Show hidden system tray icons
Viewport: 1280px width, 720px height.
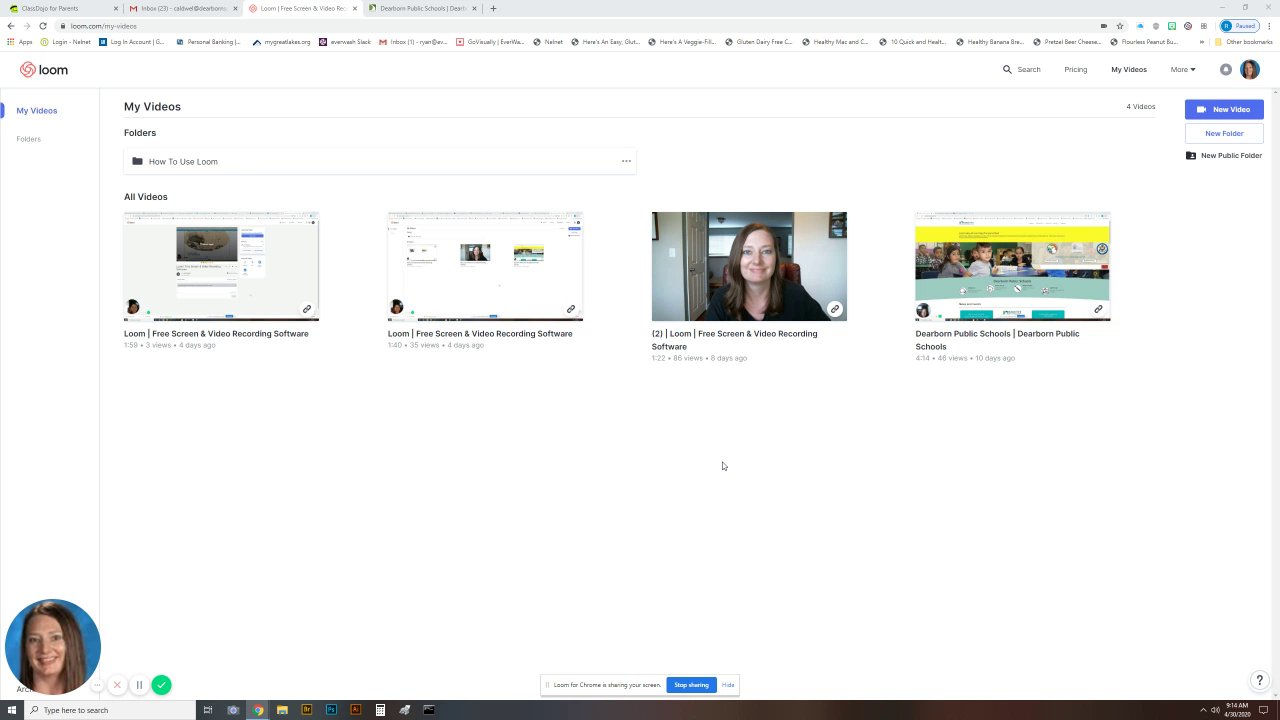[x=1203, y=710]
